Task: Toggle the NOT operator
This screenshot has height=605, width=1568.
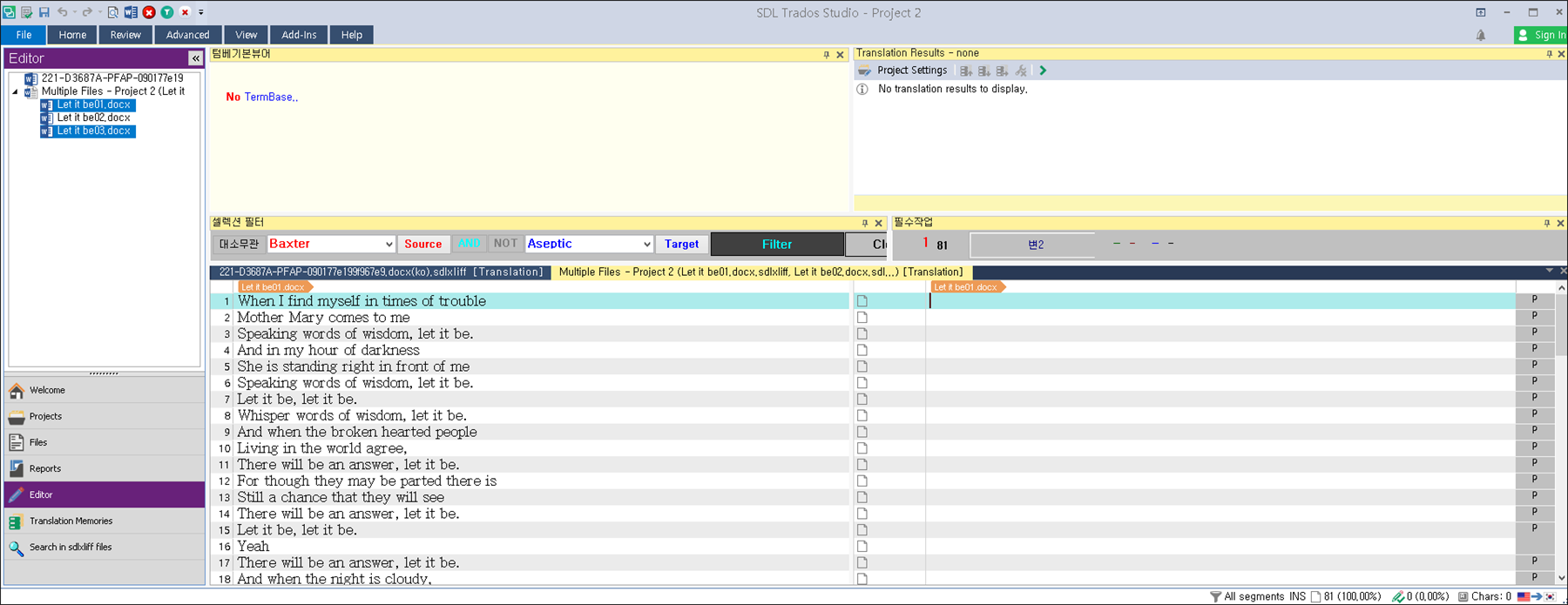Action: point(505,244)
